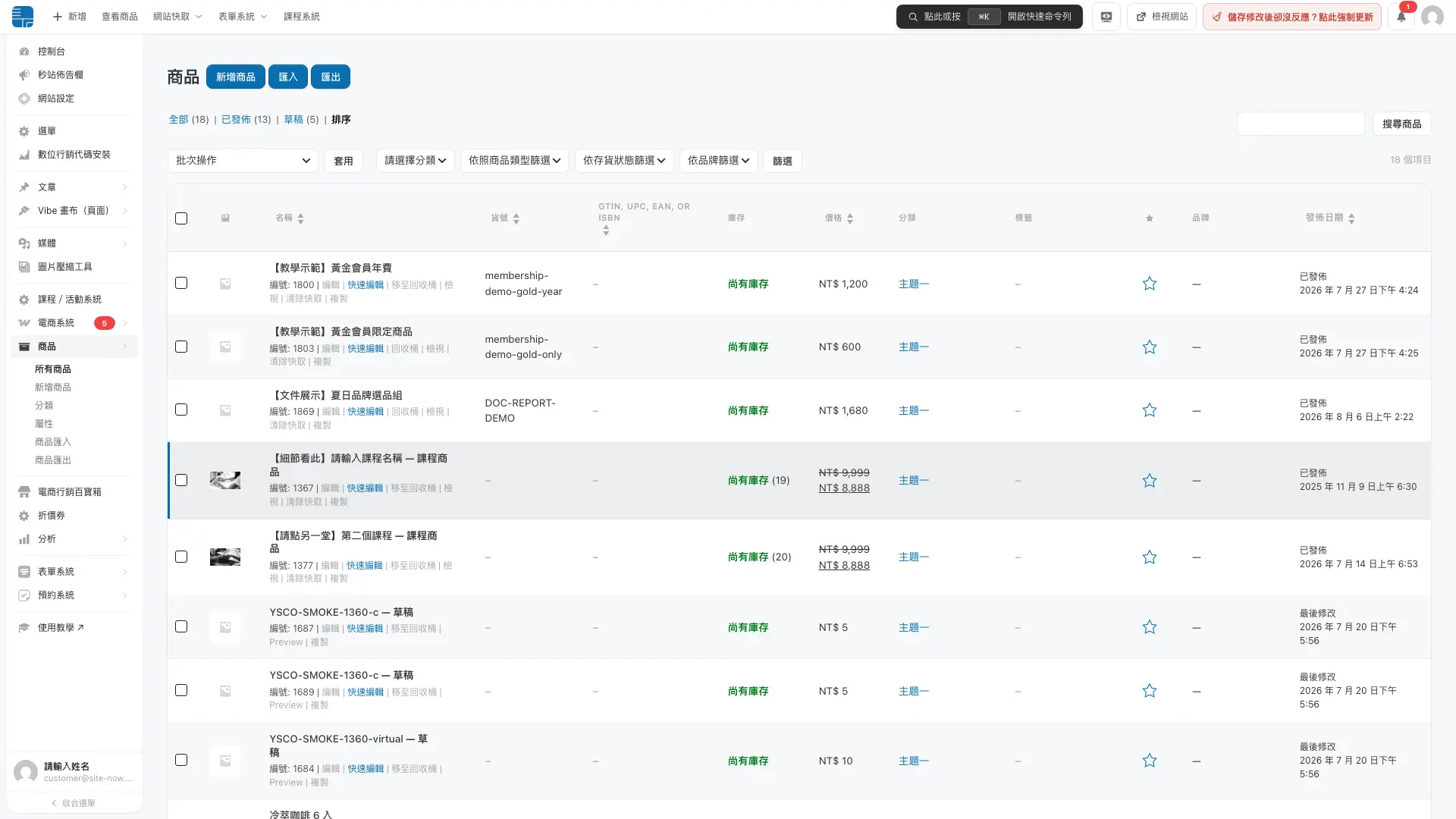
Task: Click the 電商行銷百寶箱 store icon
Action: (x=24, y=492)
